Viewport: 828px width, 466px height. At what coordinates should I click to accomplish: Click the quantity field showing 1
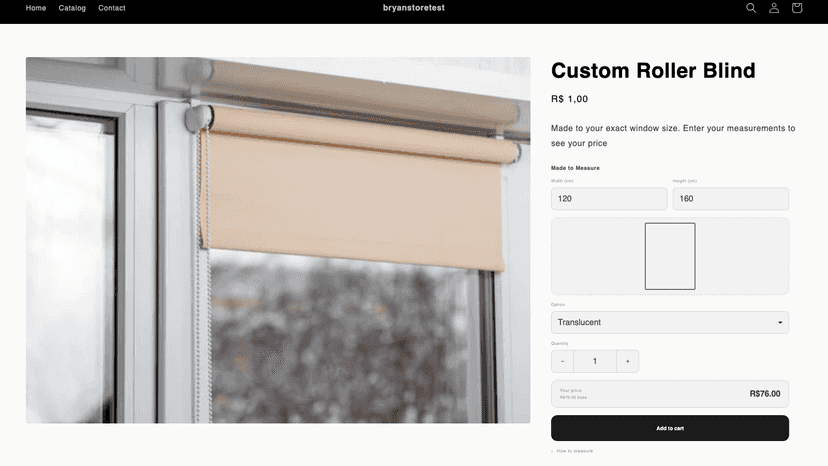pos(595,361)
